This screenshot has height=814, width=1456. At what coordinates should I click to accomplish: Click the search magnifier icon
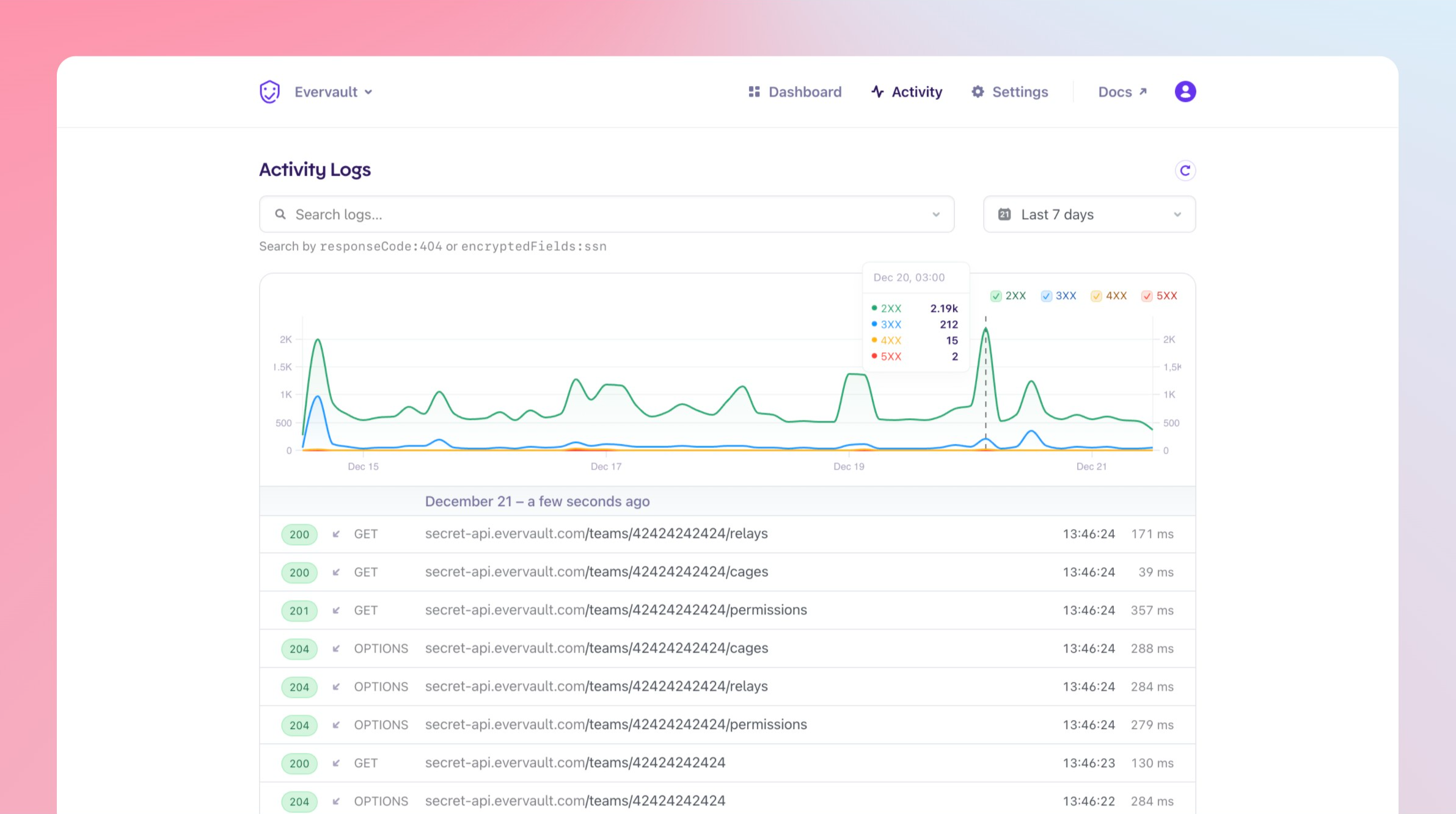click(x=280, y=214)
